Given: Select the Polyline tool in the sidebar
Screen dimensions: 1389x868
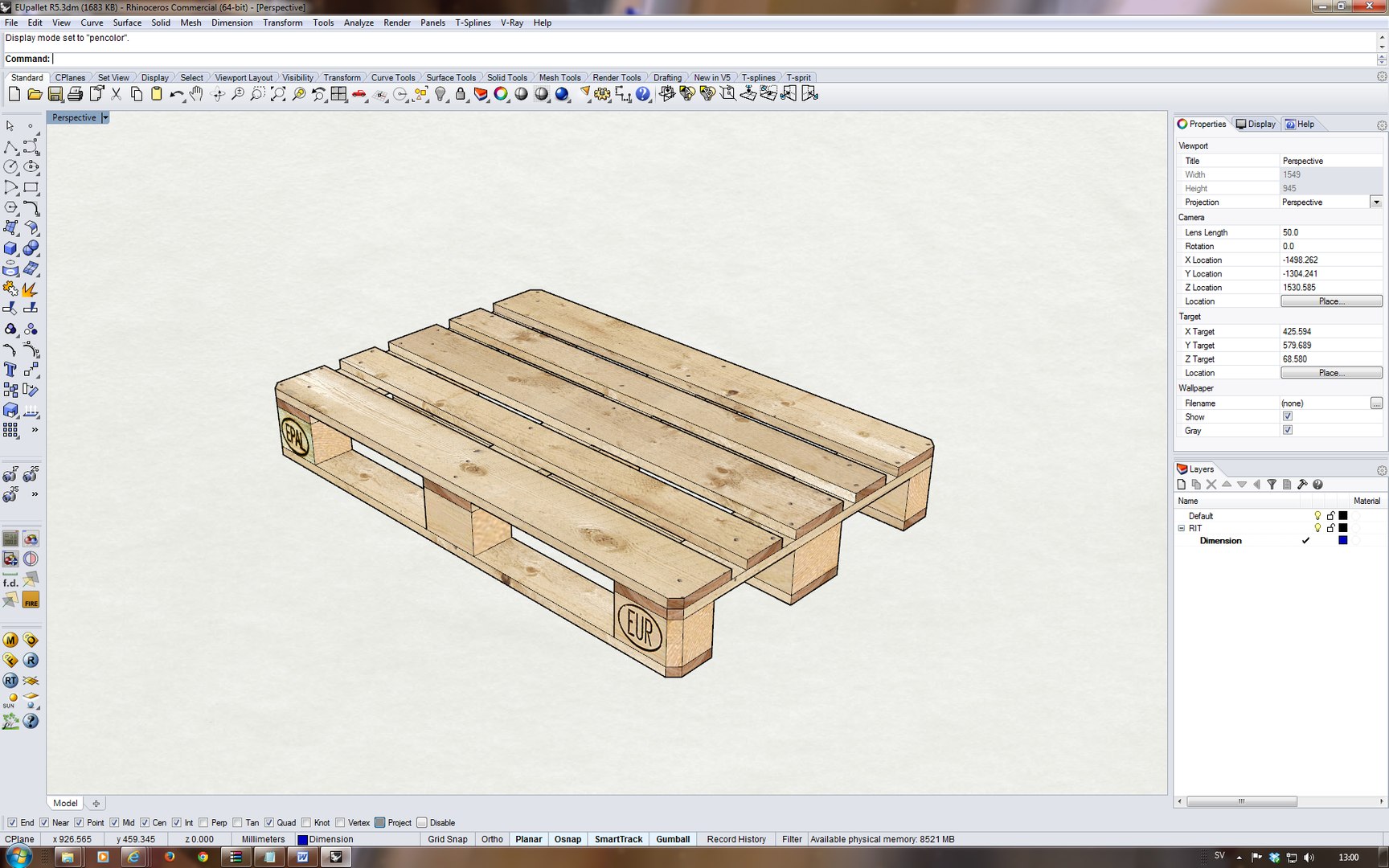Looking at the screenshot, I should coord(10,147).
